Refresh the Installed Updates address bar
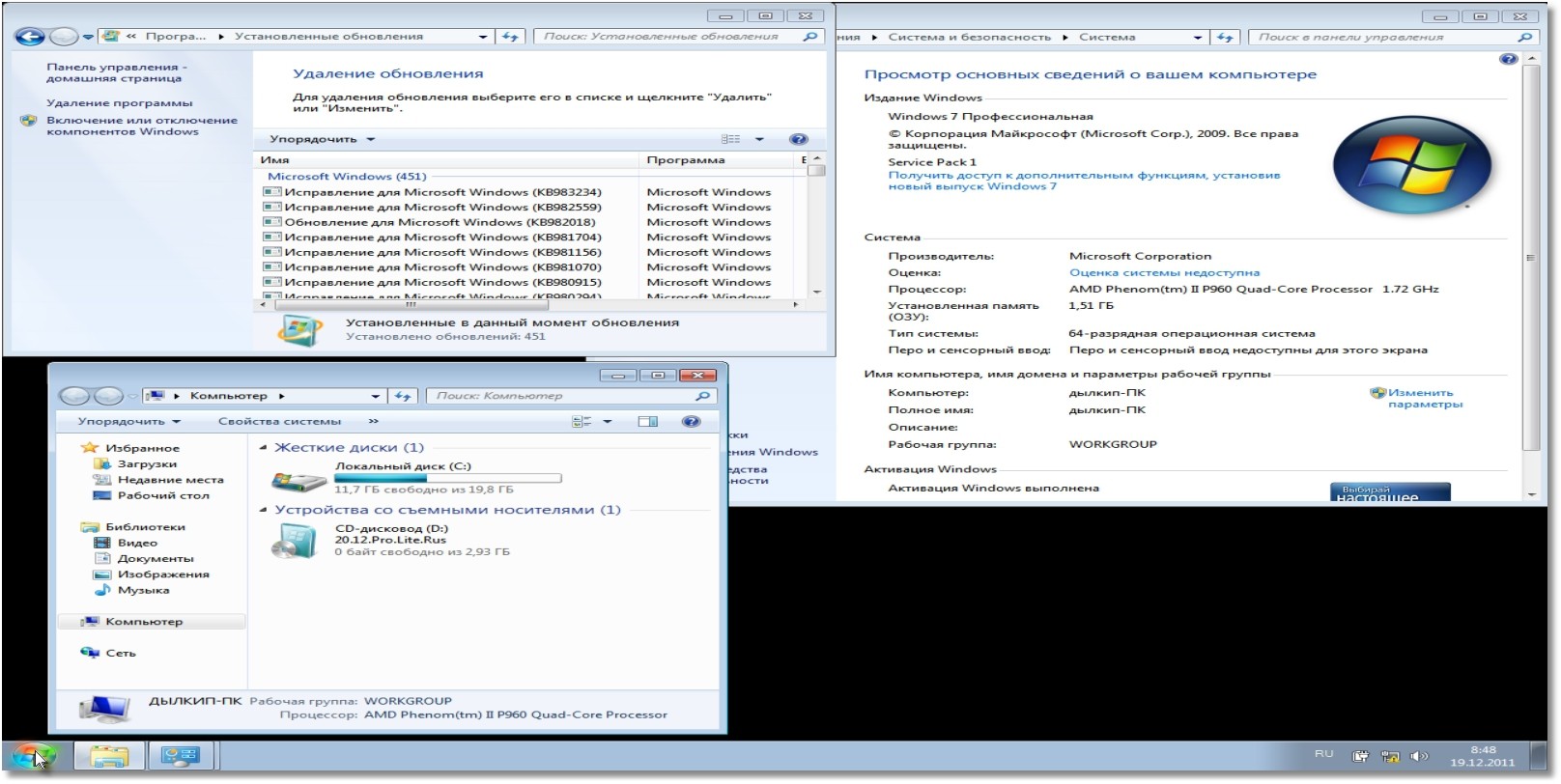The image size is (1561, 784). [x=511, y=37]
